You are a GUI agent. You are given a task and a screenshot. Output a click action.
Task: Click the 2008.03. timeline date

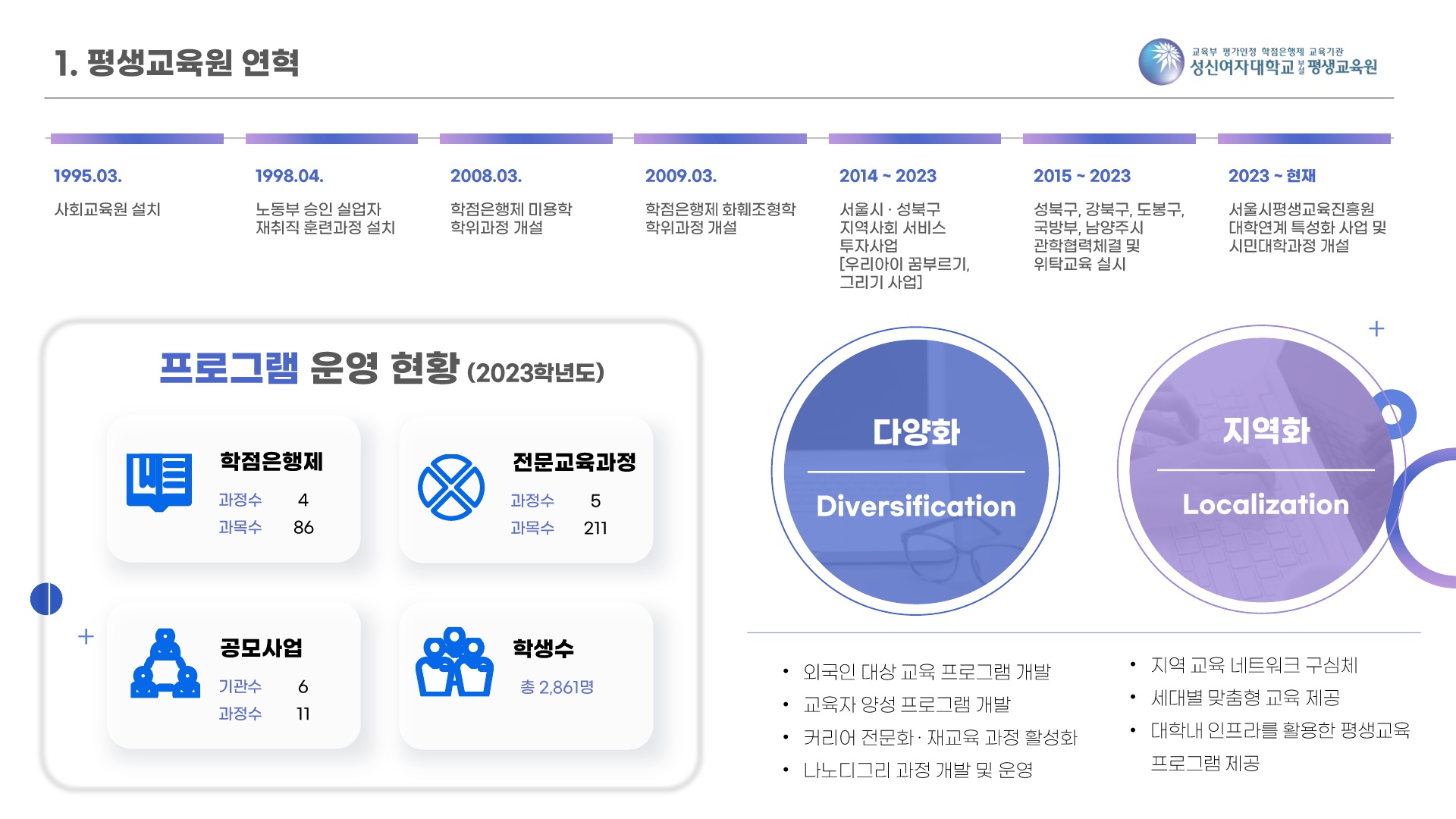486,176
